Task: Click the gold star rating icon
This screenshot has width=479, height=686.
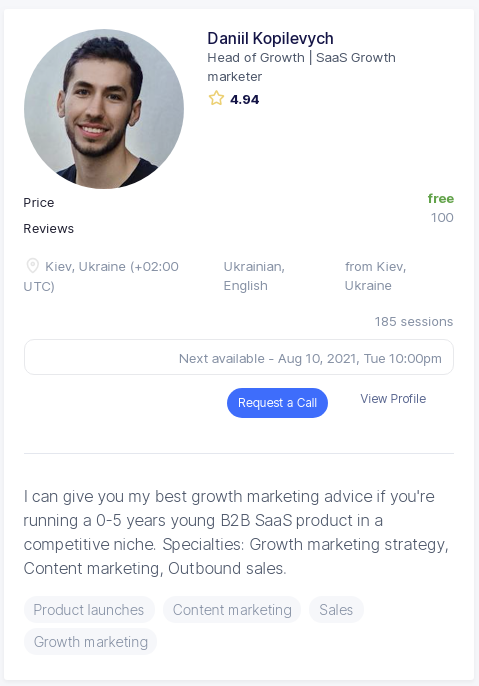Action: pos(216,98)
